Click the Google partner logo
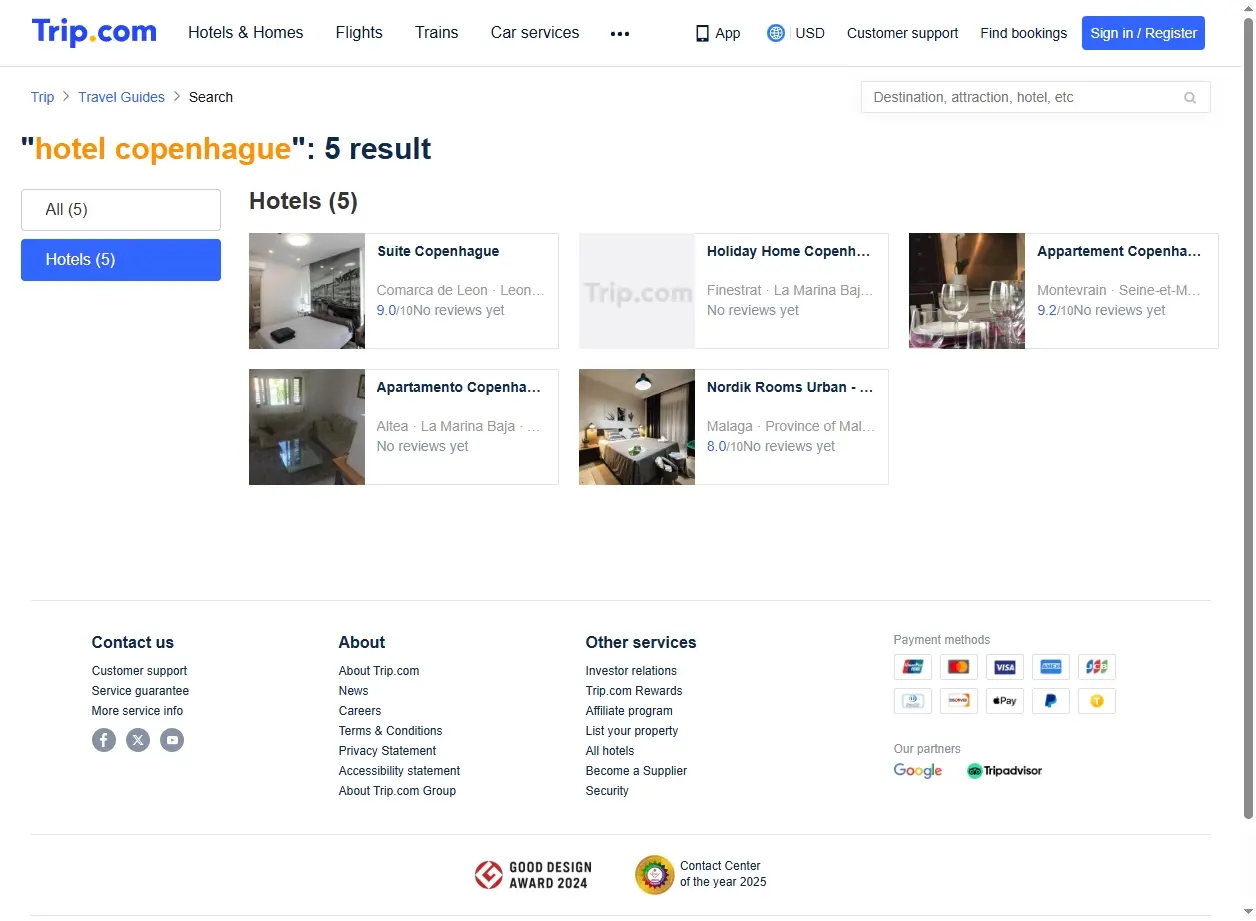The width and height of the screenshot is (1256, 921). pyautogui.click(x=918, y=771)
